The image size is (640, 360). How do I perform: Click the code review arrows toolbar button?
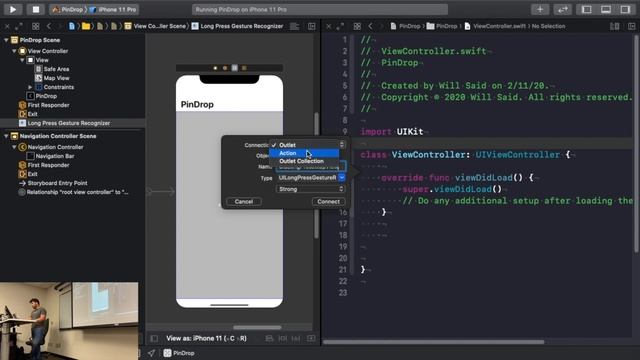(x=562, y=9)
